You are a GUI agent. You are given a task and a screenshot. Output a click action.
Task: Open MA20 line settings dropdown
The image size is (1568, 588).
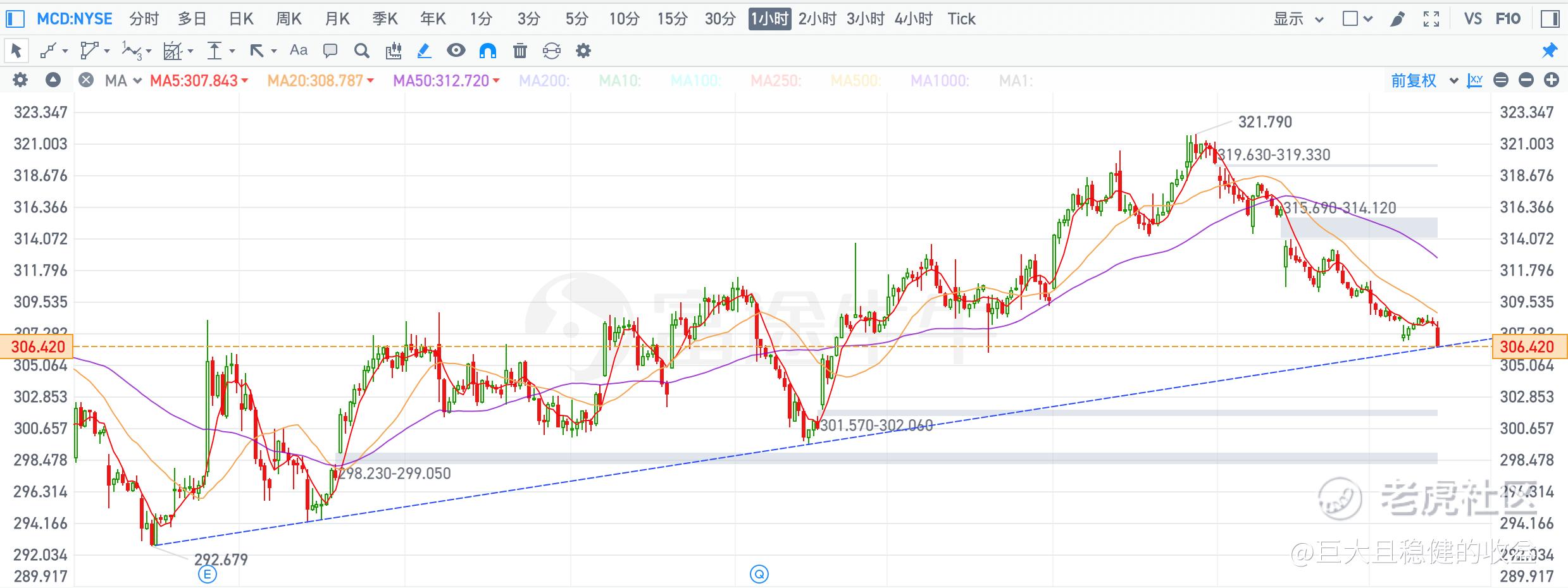[x=370, y=81]
